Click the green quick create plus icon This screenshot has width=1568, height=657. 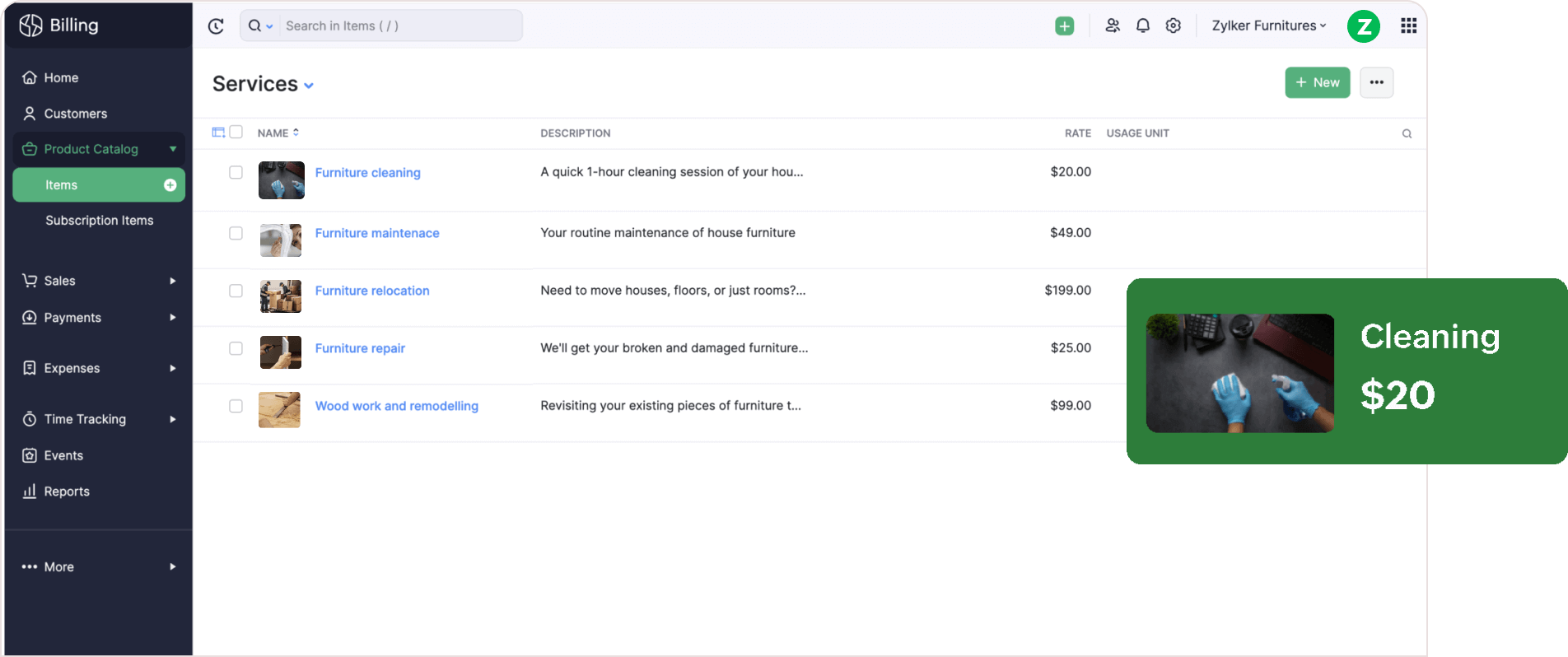pos(1064,26)
